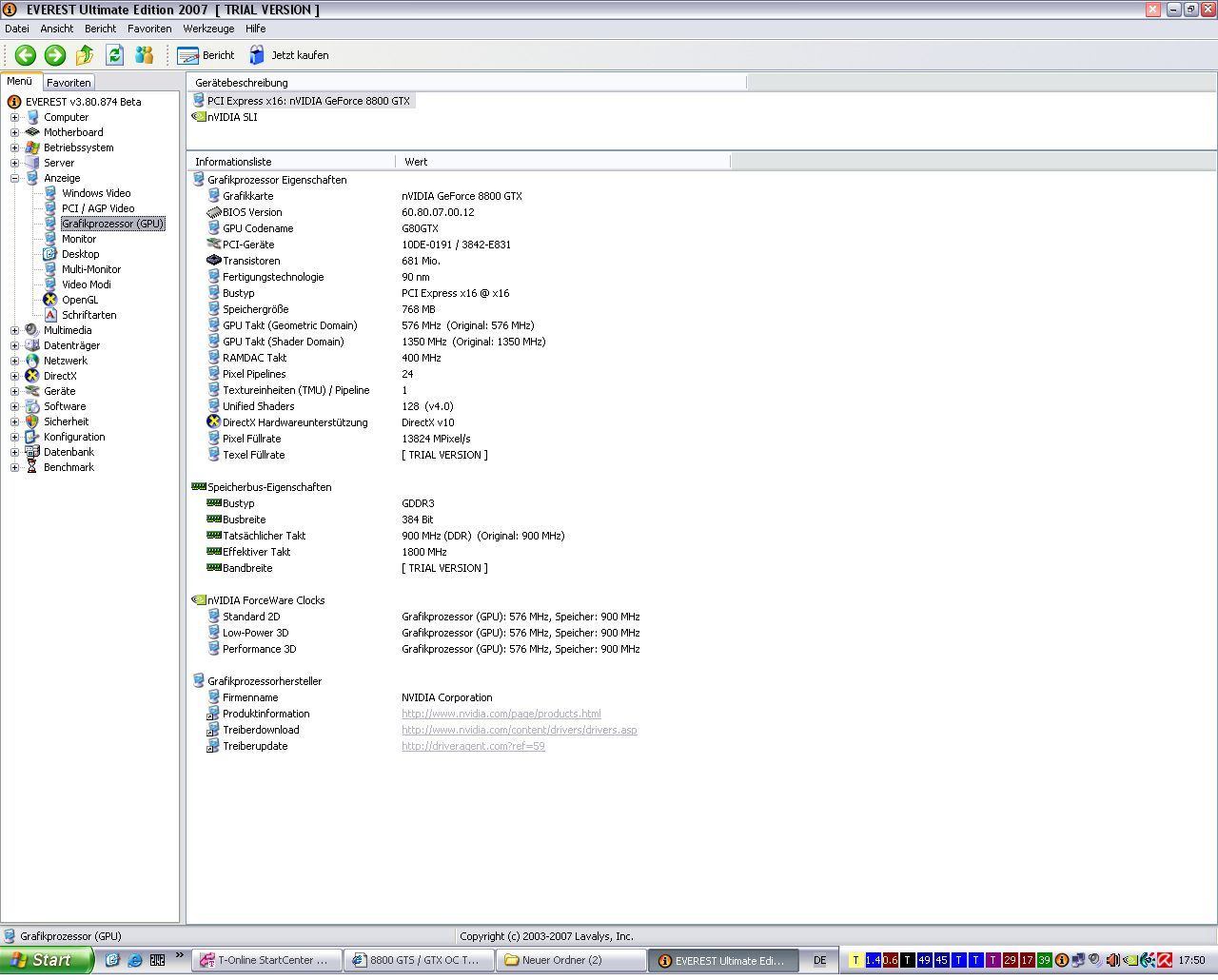Image resolution: width=1218 pixels, height=980 pixels.
Task: Expand the Computer tree node
Action: click(x=14, y=117)
